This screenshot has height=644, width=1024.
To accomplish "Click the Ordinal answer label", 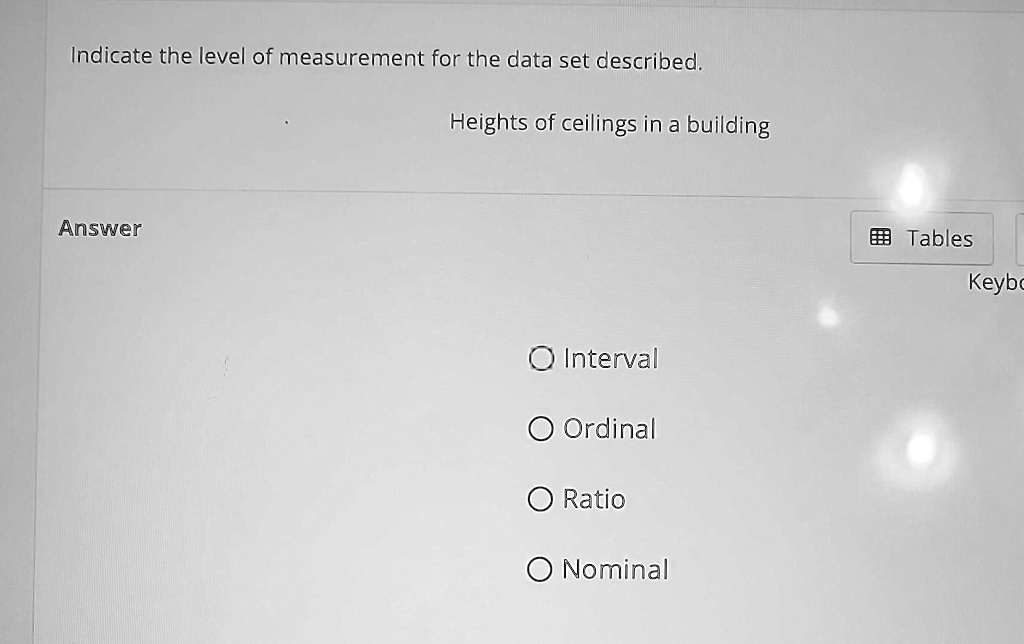I will (610, 428).
